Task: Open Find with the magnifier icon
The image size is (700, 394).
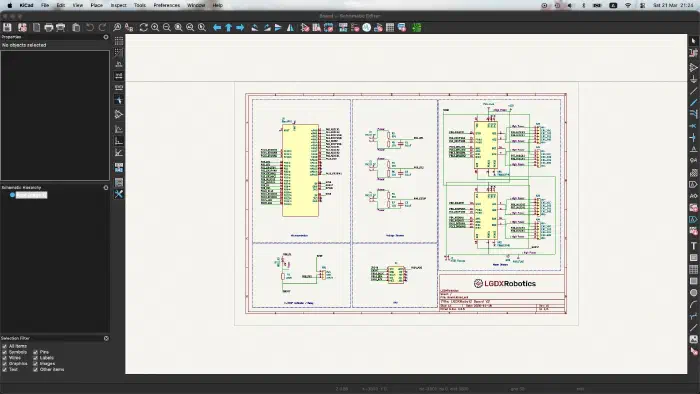Action: click(x=117, y=28)
